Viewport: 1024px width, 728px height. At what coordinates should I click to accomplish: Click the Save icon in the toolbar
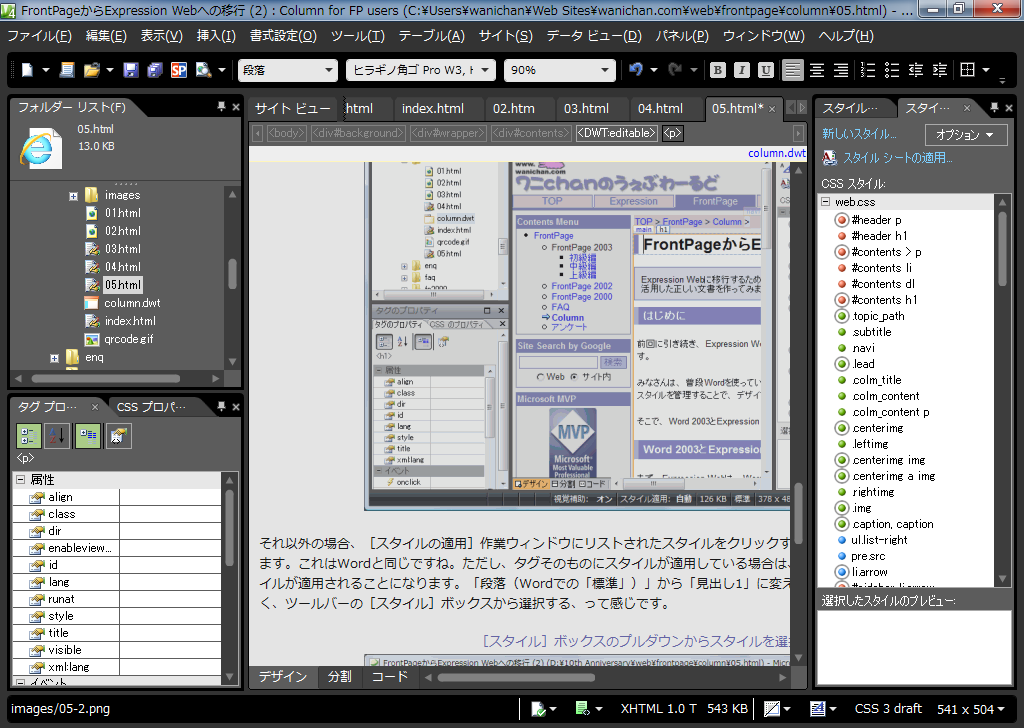[130, 70]
